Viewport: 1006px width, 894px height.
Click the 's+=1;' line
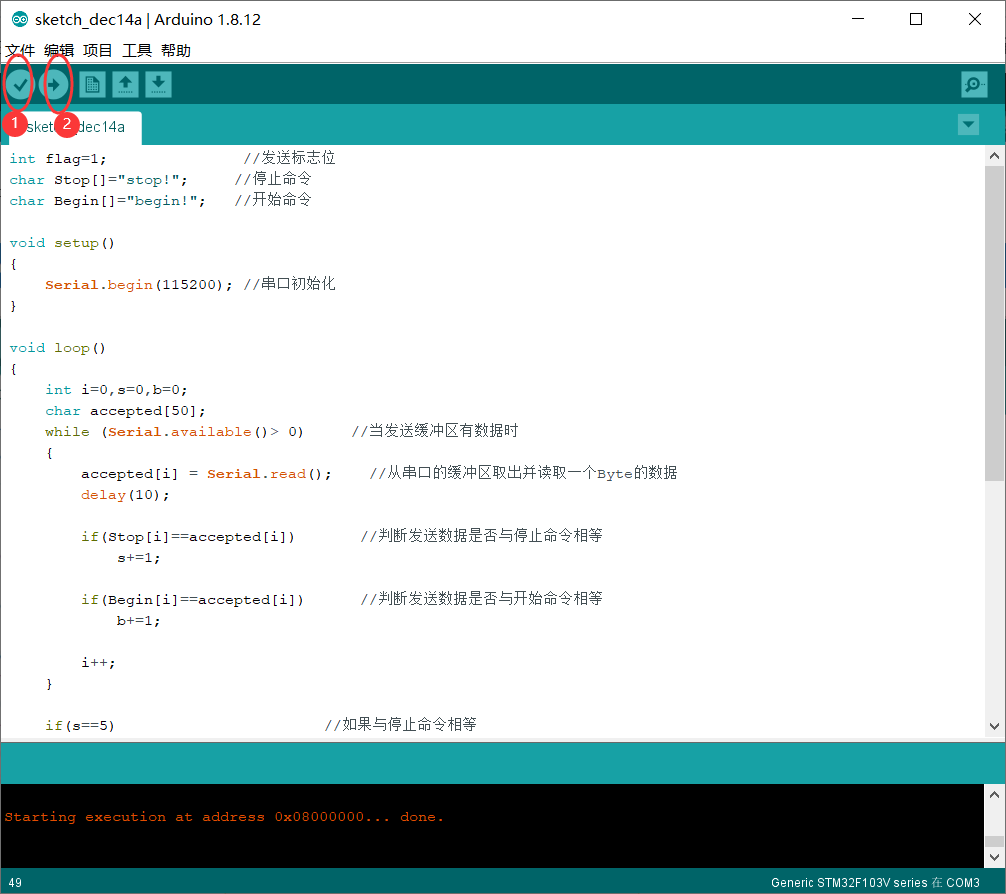(139, 558)
